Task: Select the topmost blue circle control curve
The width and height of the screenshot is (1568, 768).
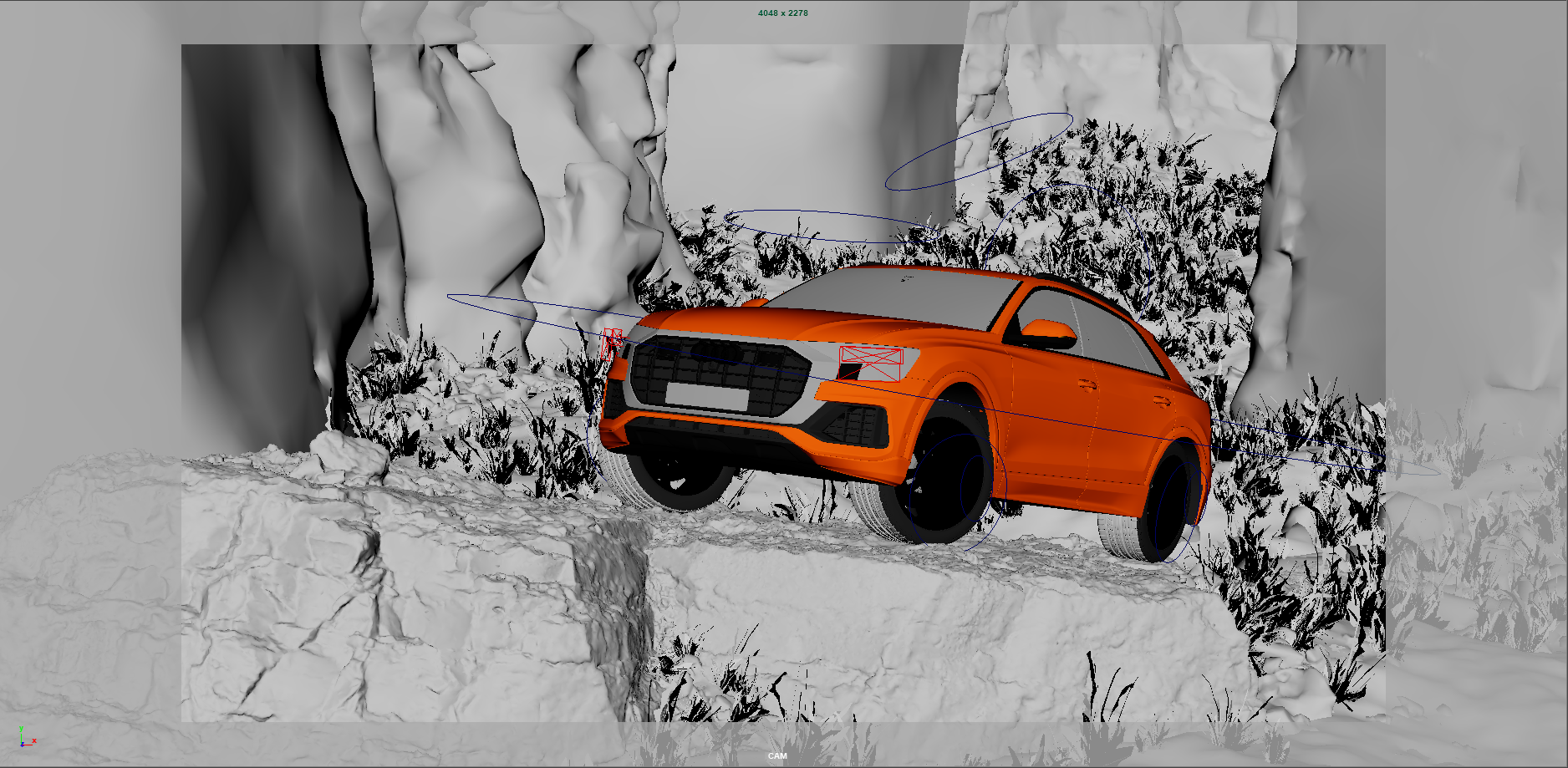Action: coord(978,151)
